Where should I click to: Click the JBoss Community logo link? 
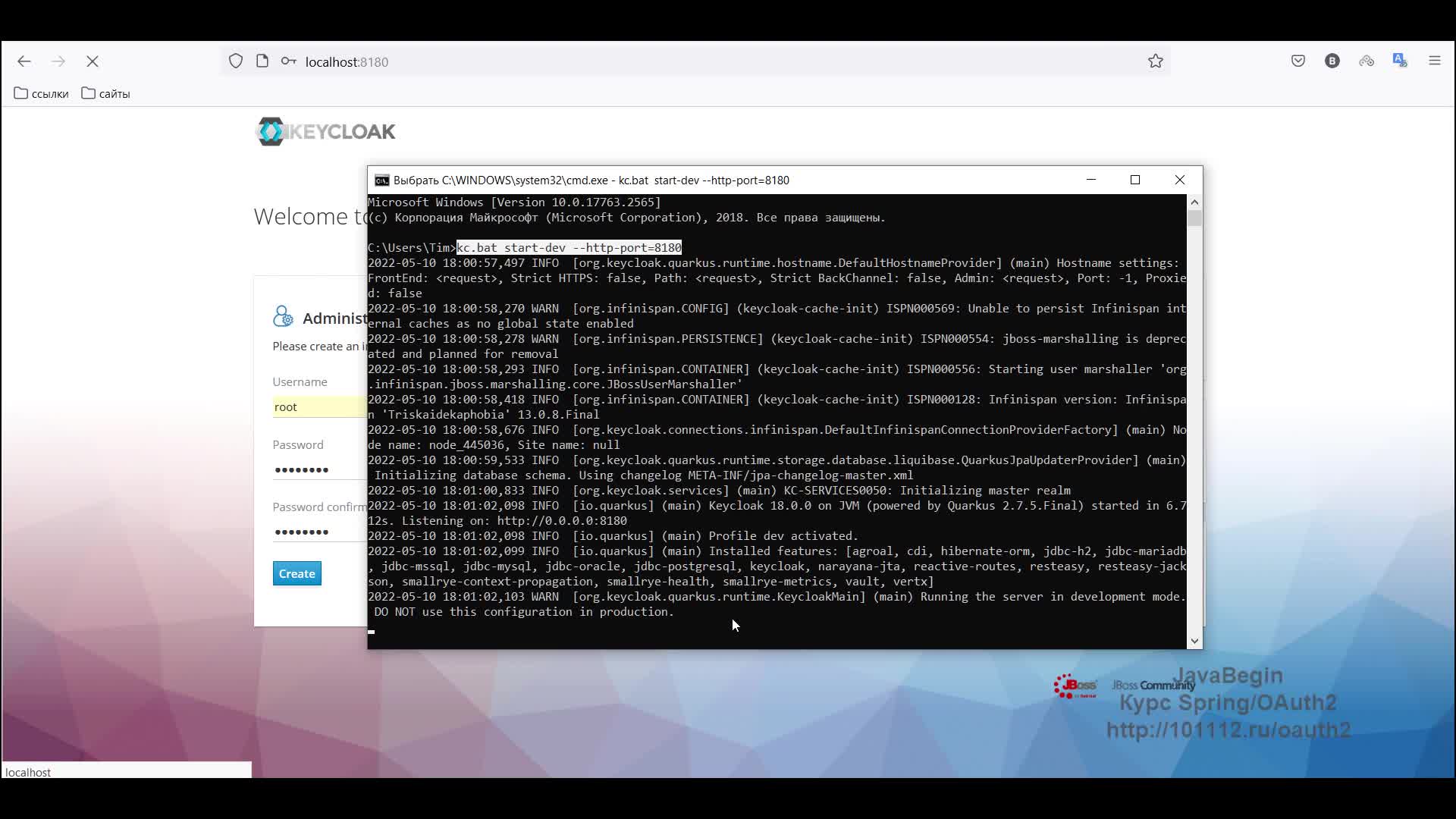(x=1153, y=686)
